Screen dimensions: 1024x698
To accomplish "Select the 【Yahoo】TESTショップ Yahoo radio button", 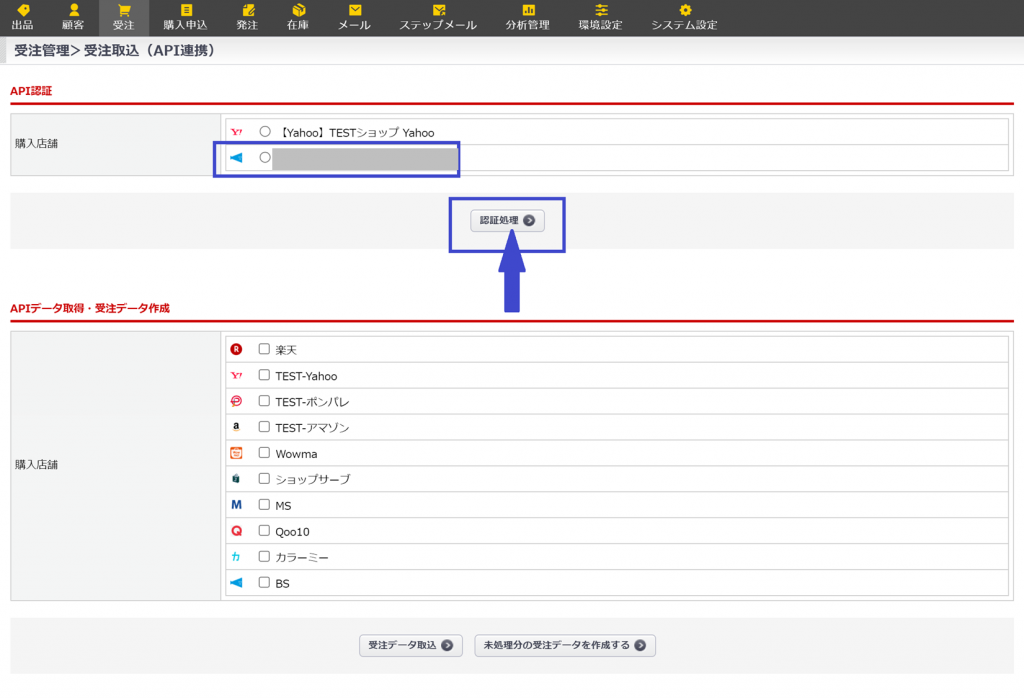I will coord(264,131).
